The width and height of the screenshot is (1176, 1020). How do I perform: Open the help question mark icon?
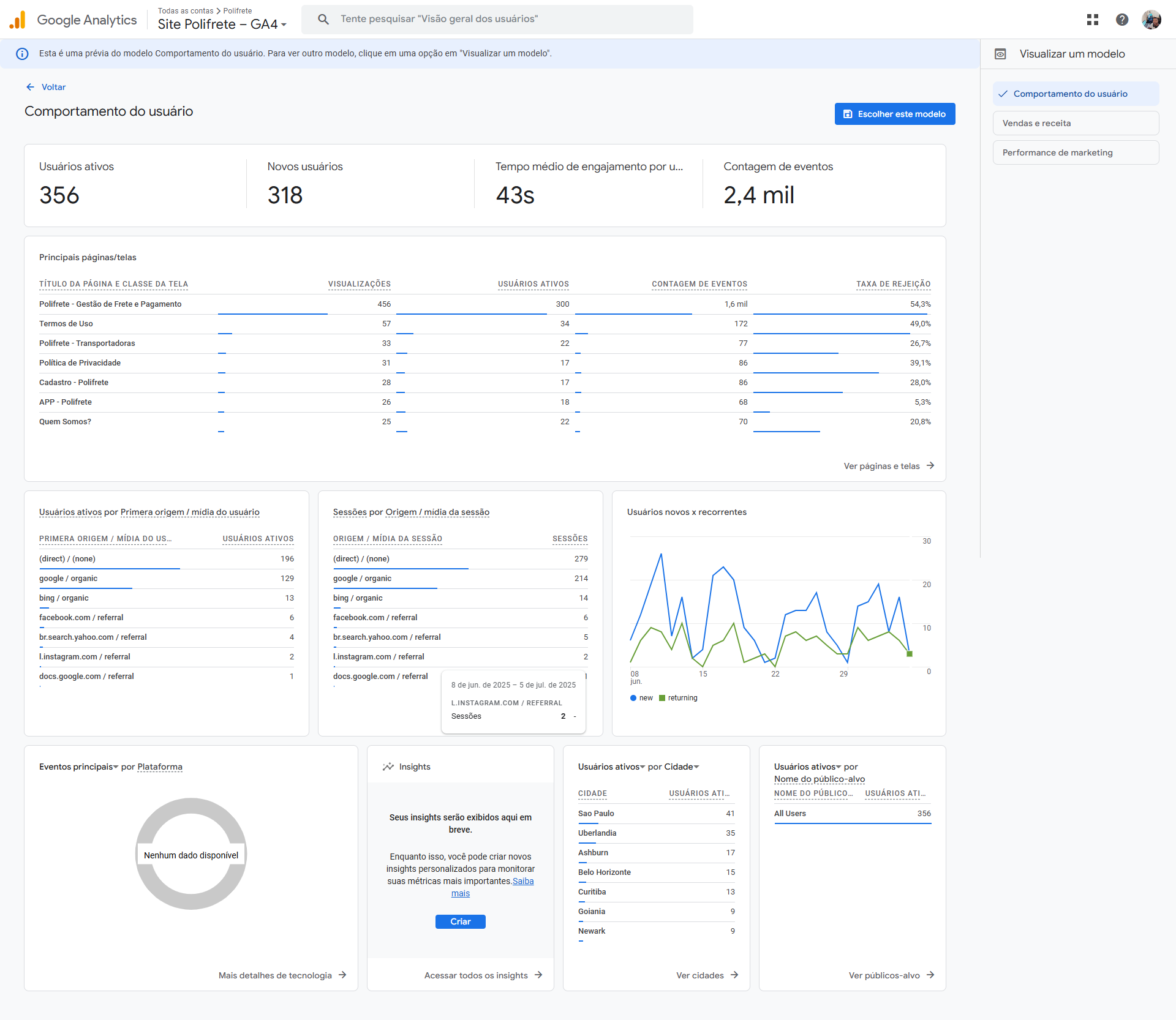[1122, 20]
